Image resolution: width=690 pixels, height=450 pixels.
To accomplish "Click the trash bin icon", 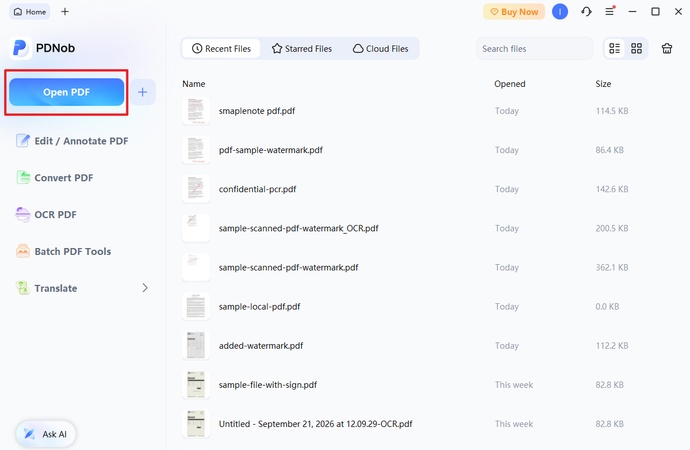I will (x=667, y=48).
